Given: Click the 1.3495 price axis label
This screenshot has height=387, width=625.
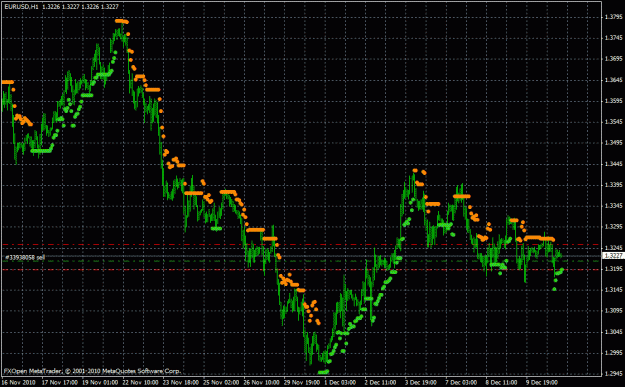Looking at the screenshot, I should pos(613,143).
